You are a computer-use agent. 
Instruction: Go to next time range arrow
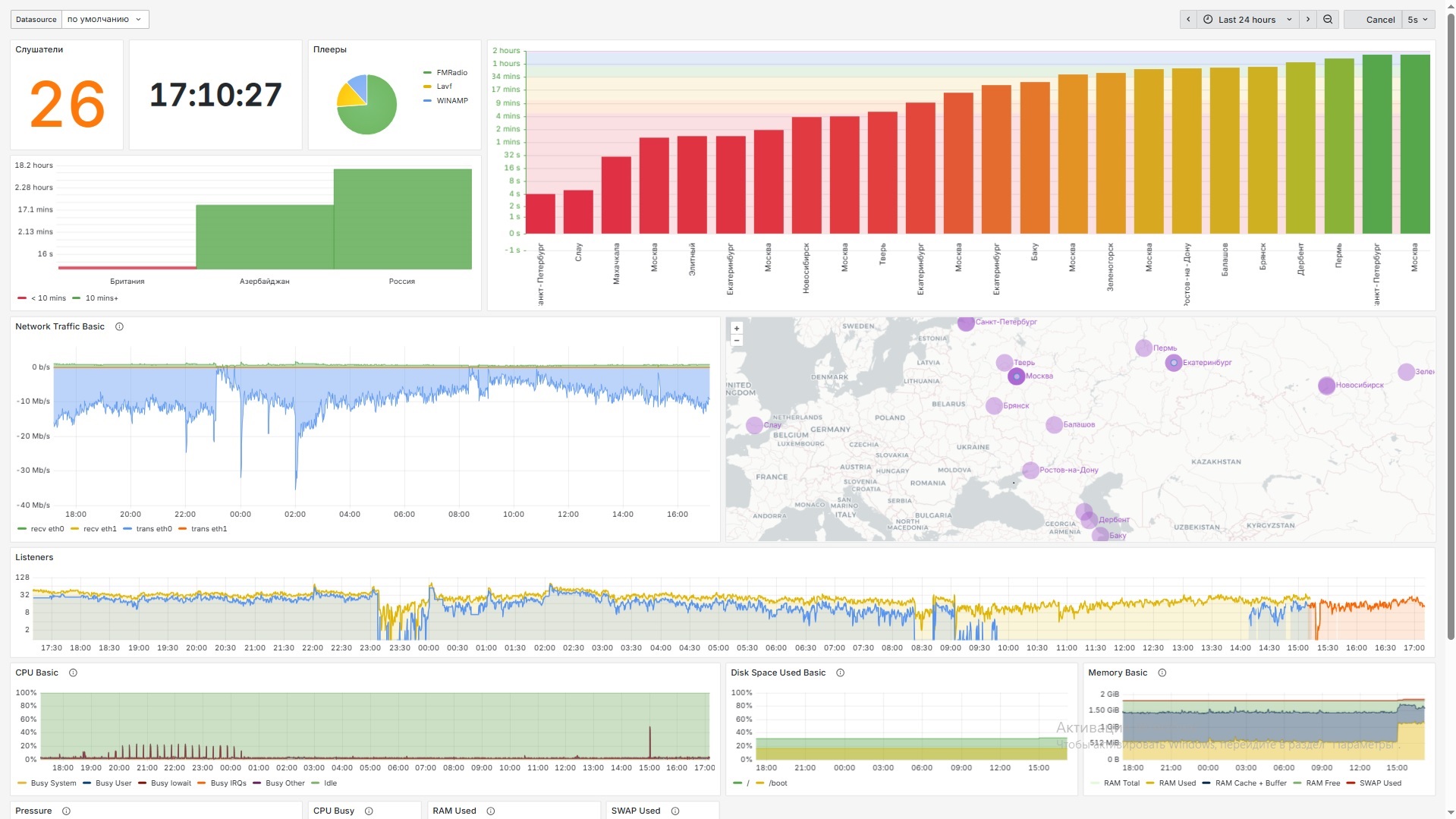coord(1308,20)
